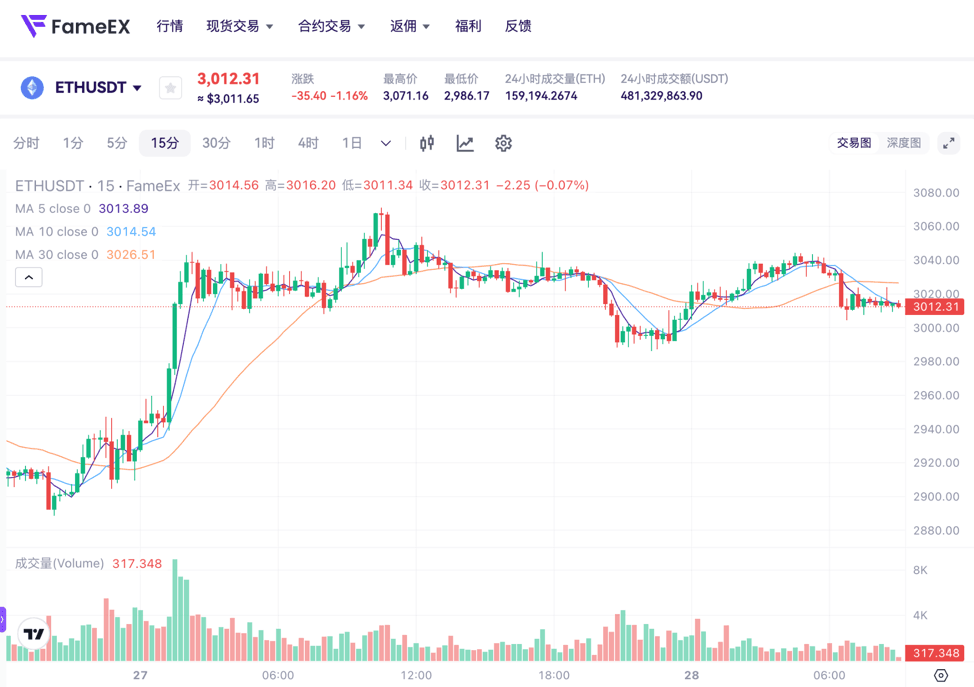The image size is (974, 687).
Task: Click the FameEX logo
Action: point(75,26)
